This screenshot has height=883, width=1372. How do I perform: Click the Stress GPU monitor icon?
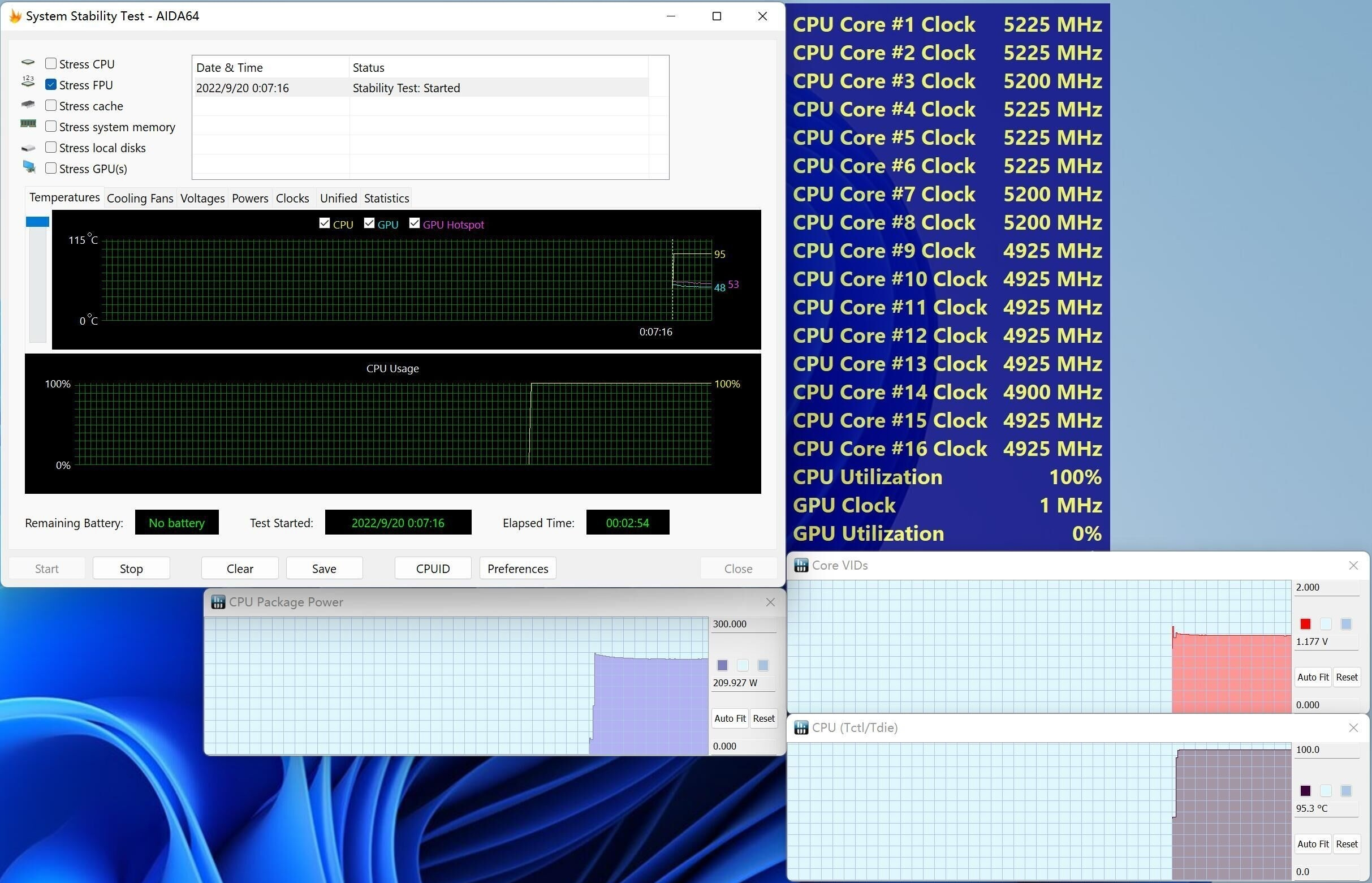29,167
